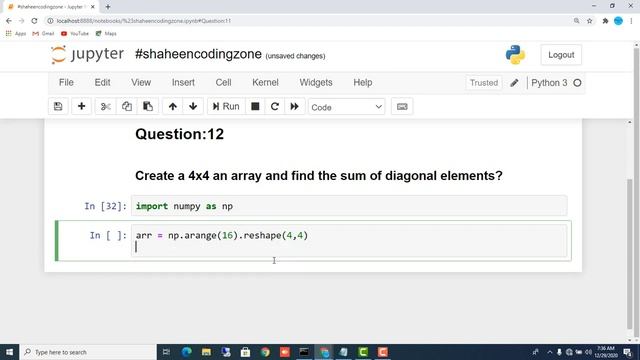
Task: Move selected cell down arrow
Action: point(193,107)
